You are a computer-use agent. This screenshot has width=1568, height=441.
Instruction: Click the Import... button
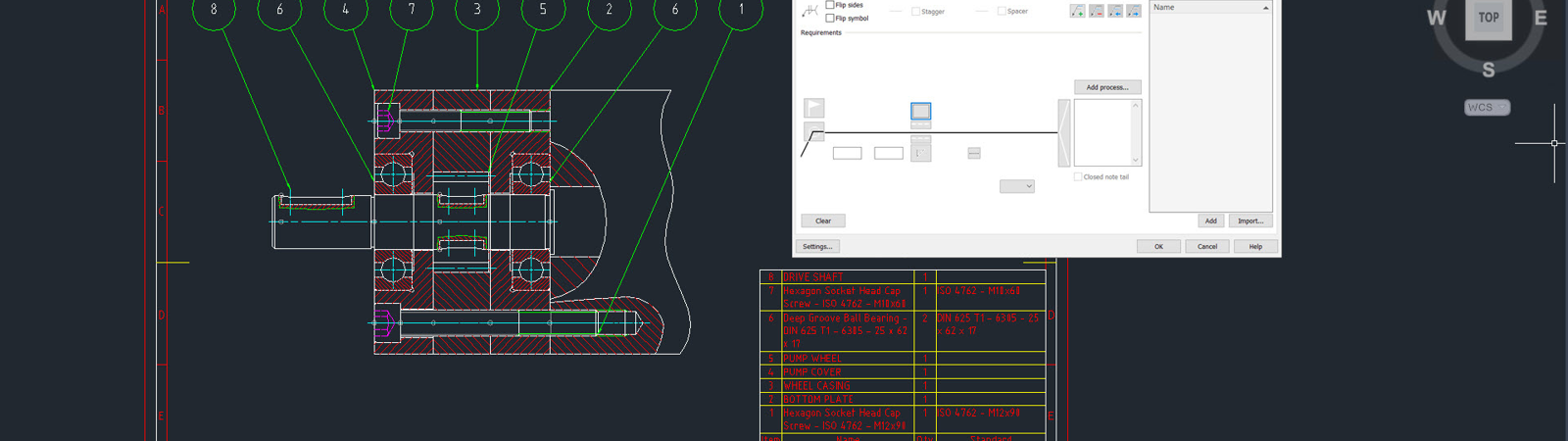[x=1250, y=220]
